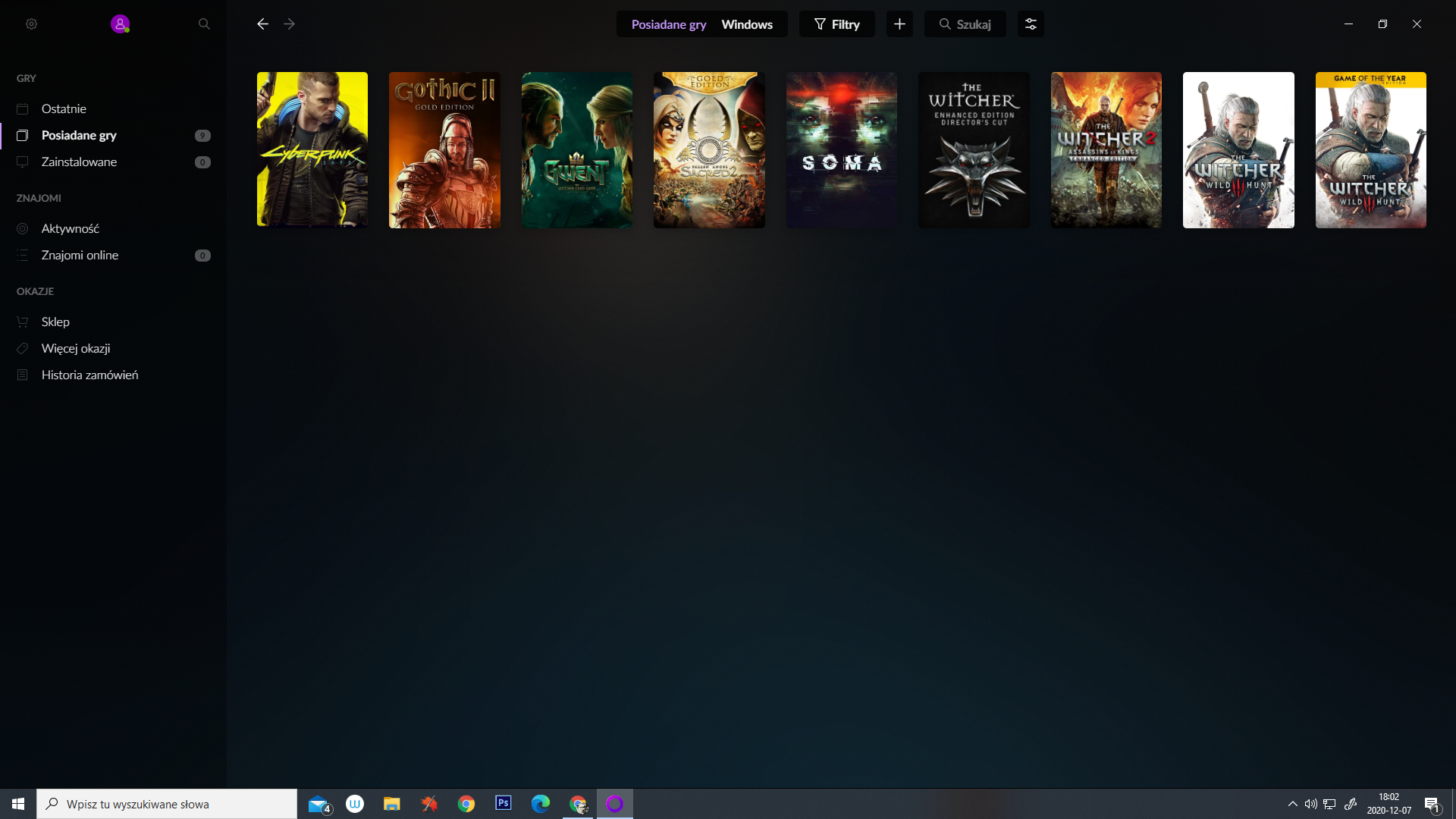Screen dimensions: 1456x819
Task: Open the Gothic II Gold Edition cover
Action: [x=444, y=150]
